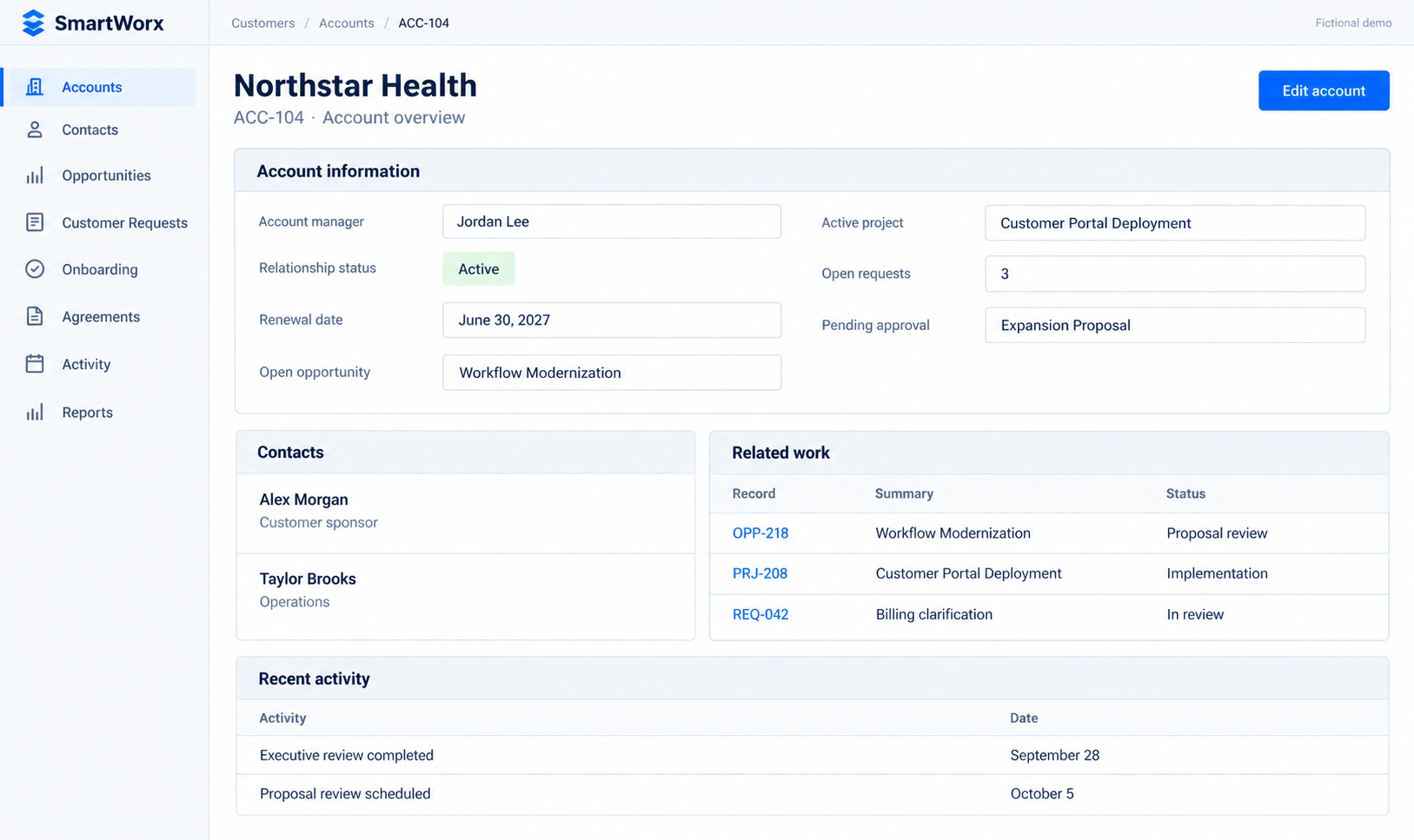Click the Open requests field

(1175, 274)
